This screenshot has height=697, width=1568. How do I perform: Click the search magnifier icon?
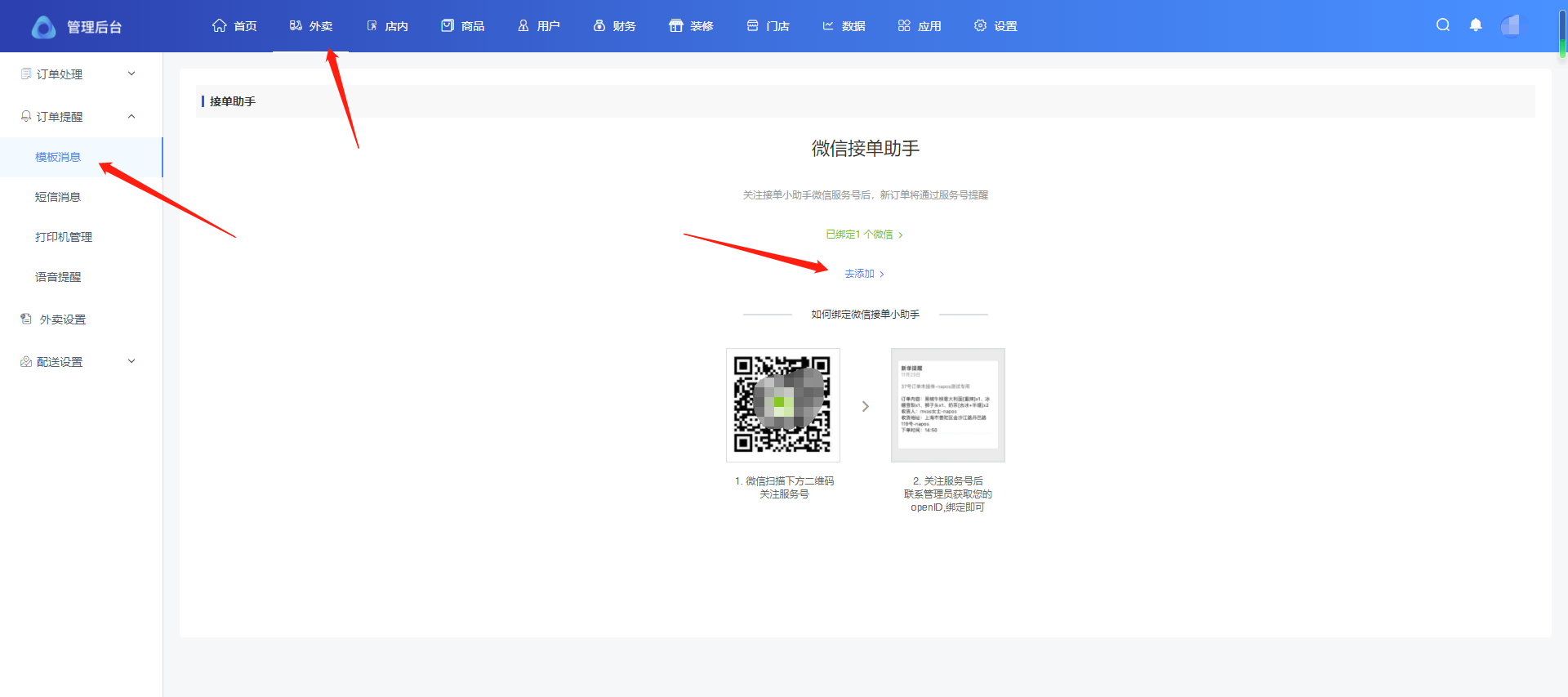(x=1443, y=25)
